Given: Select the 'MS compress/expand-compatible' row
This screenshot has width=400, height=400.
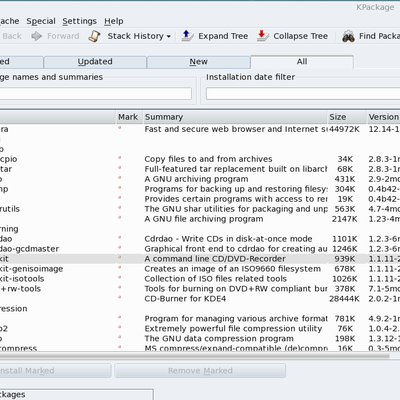Looking at the screenshot, I should 236,348.
